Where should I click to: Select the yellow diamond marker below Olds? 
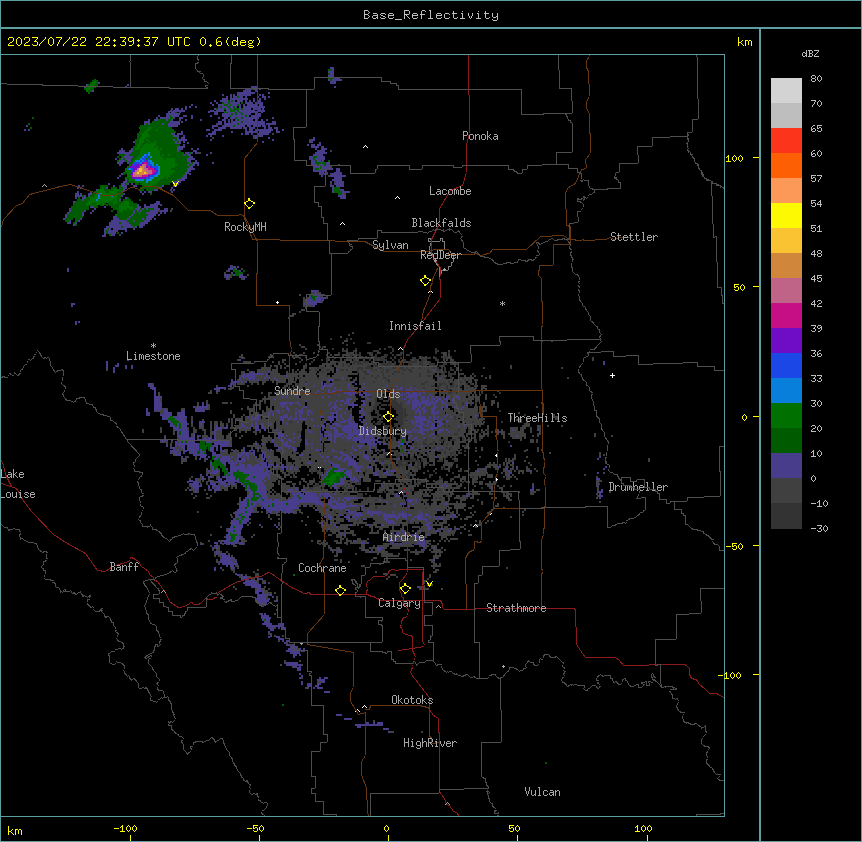point(388,417)
